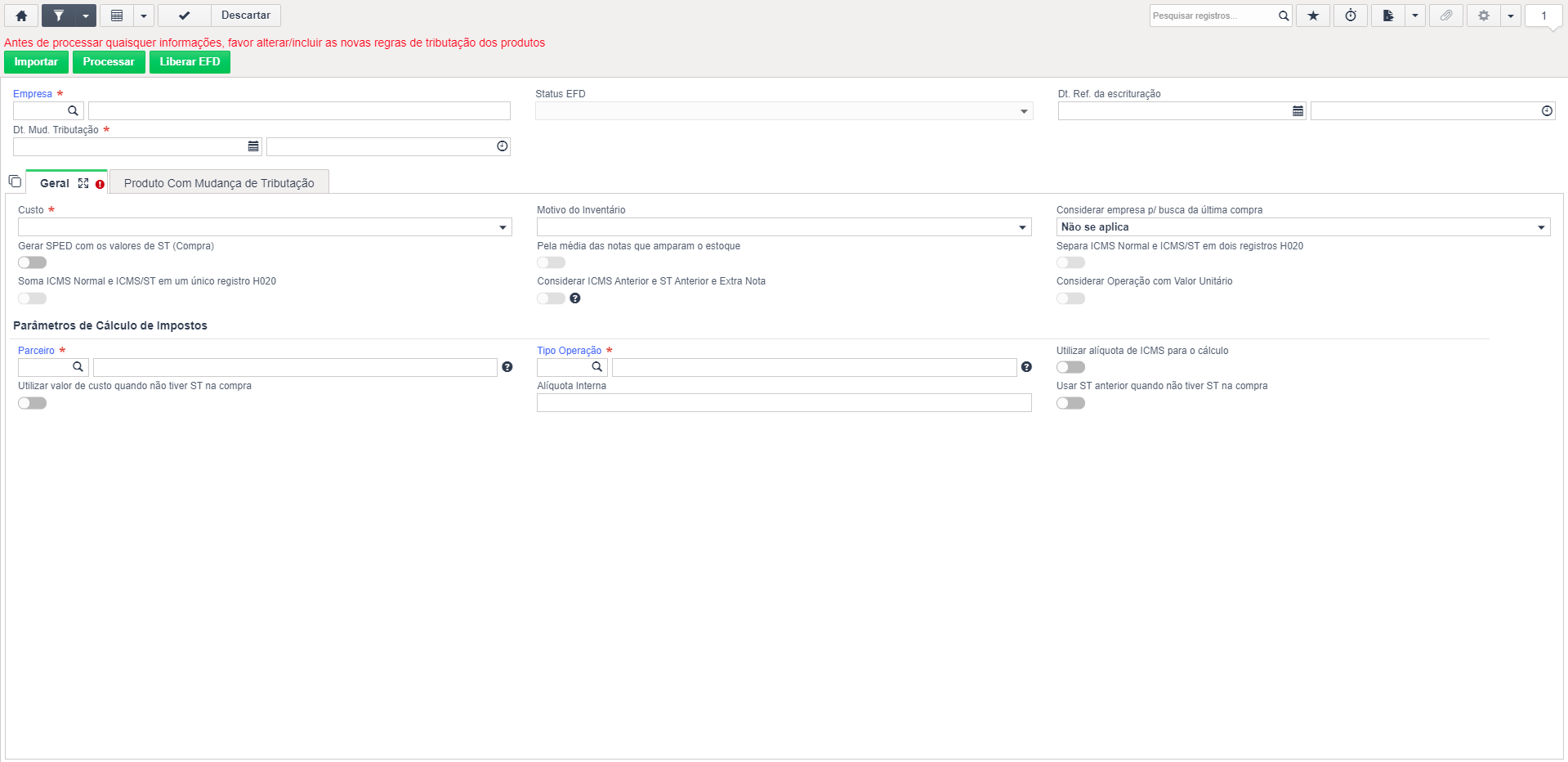Click the Empresa description field
This screenshot has width=1568, height=762.
pyautogui.click(x=299, y=111)
